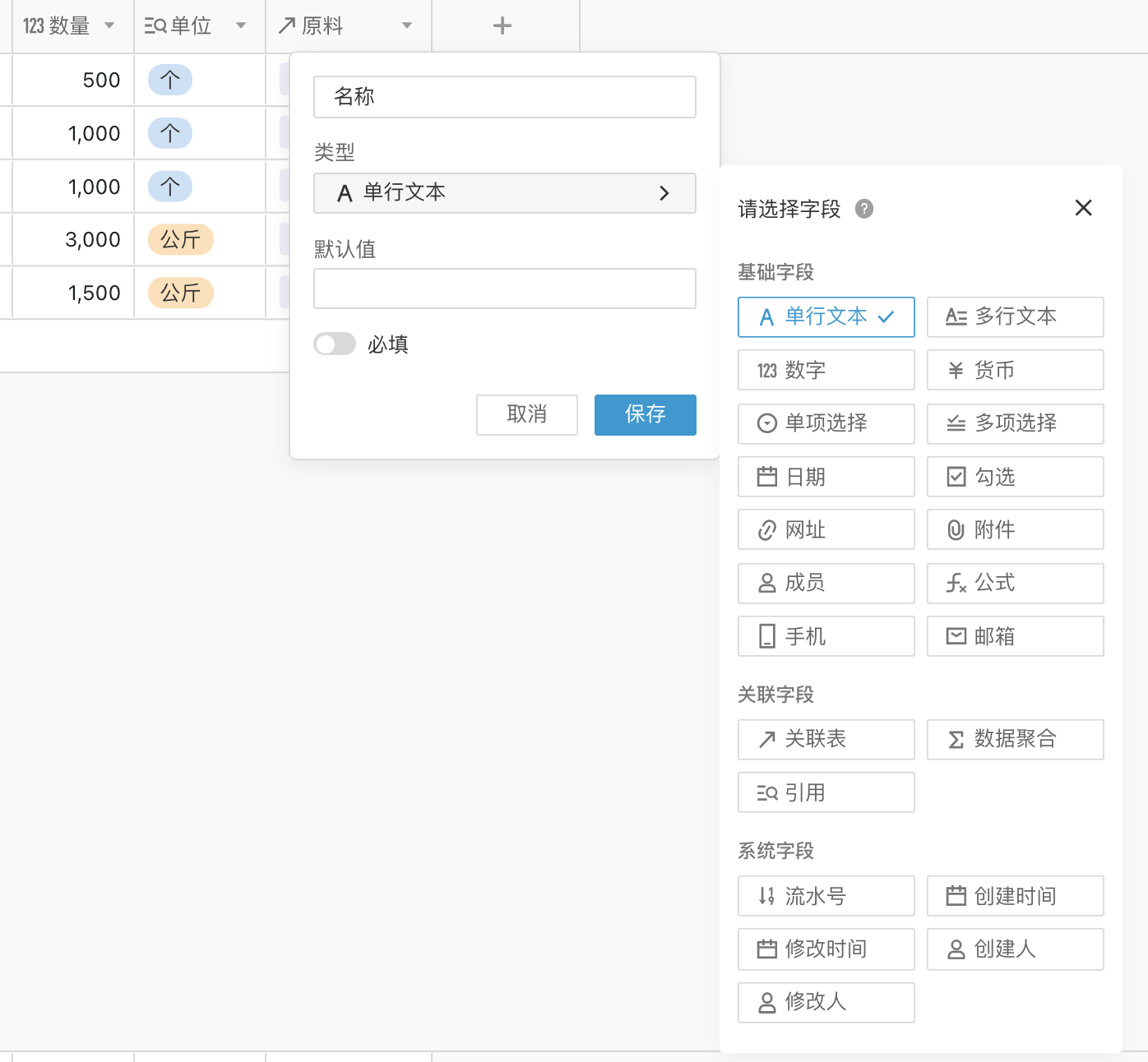Click the lookup icon in 单位 header

click(x=155, y=26)
